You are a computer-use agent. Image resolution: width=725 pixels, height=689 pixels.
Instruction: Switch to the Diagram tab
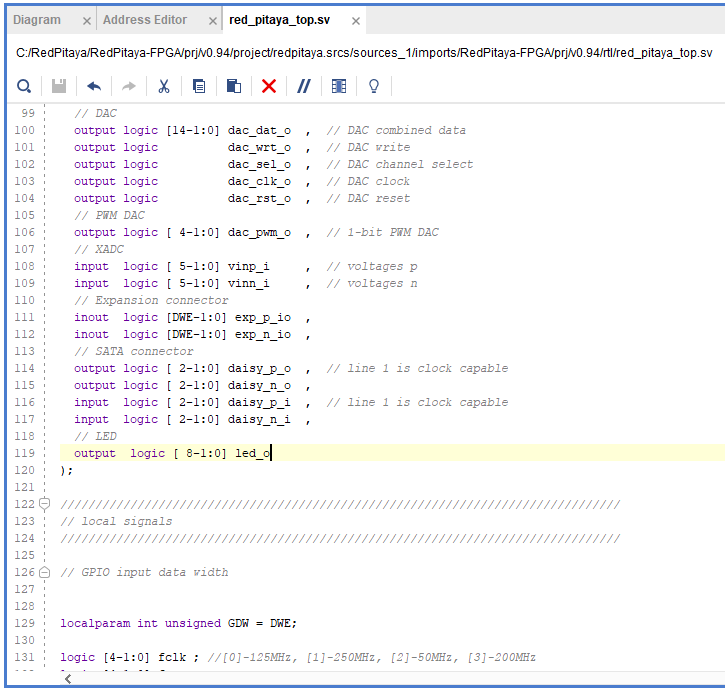(37, 20)
